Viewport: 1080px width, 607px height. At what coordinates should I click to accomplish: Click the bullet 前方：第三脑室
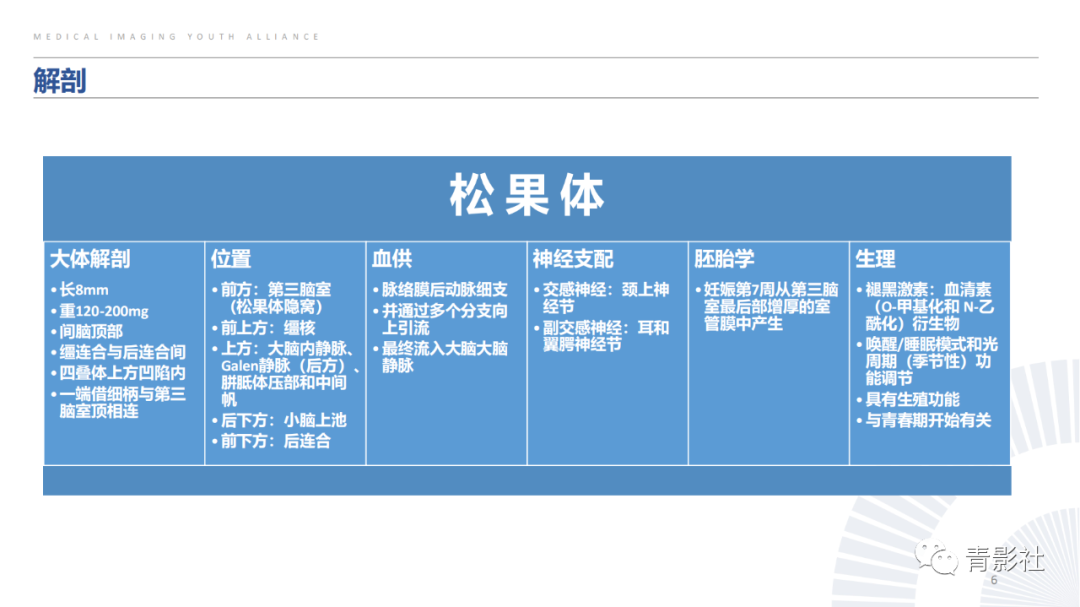coord(272,298)
